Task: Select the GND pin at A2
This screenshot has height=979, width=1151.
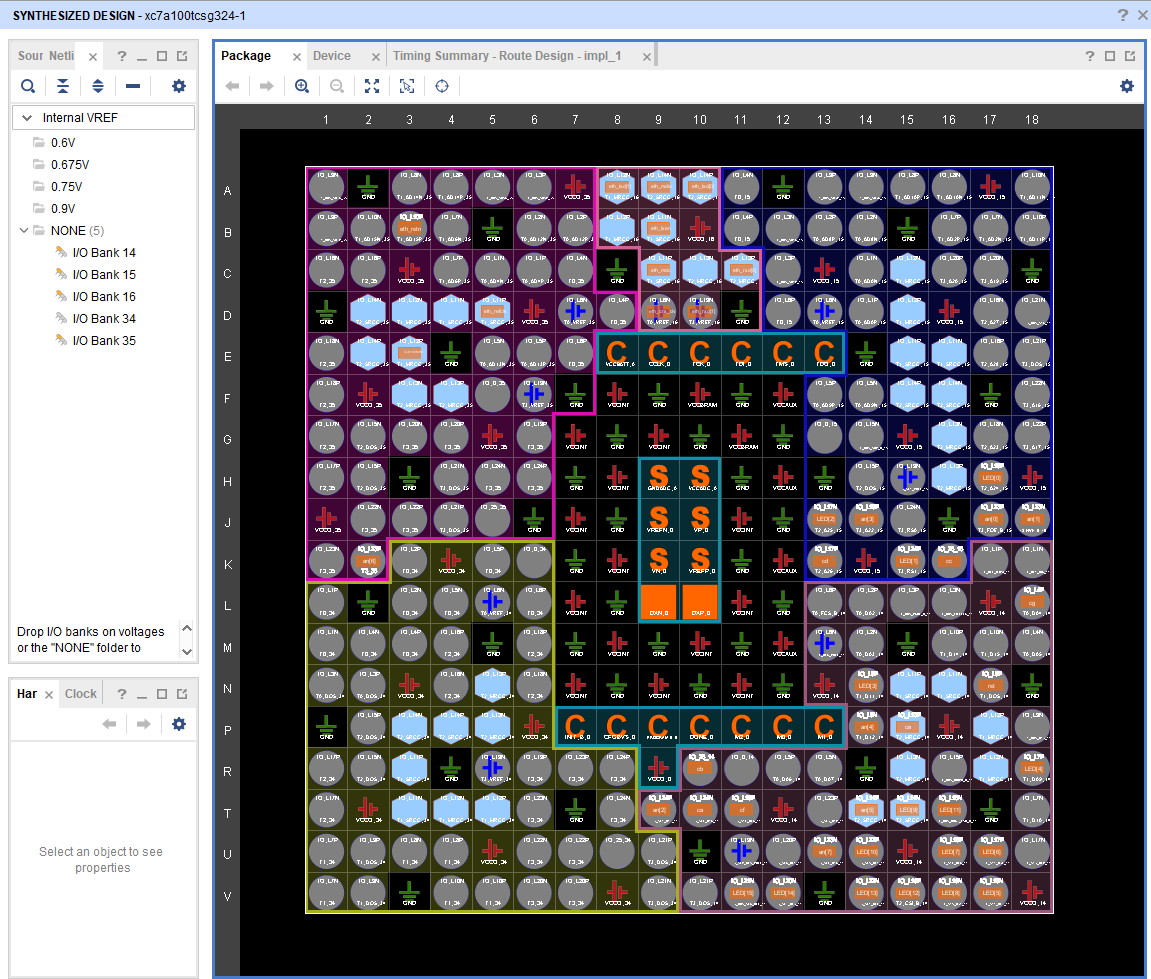Action: 368,187
